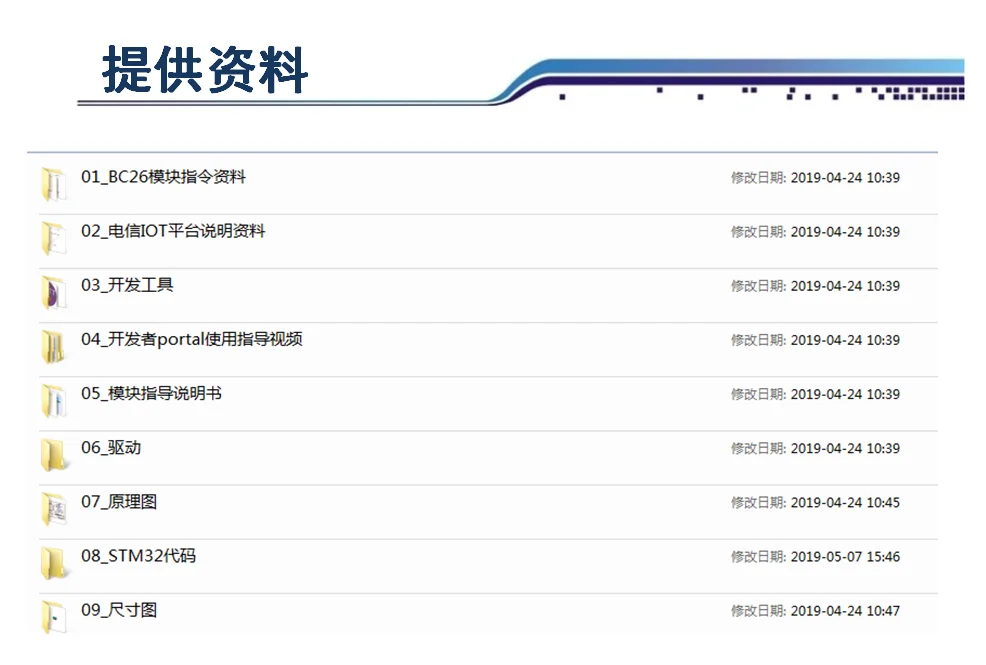Click the 提供资料 slide title
The width and height of the screenshot is (986, 665).
point(205,70)
